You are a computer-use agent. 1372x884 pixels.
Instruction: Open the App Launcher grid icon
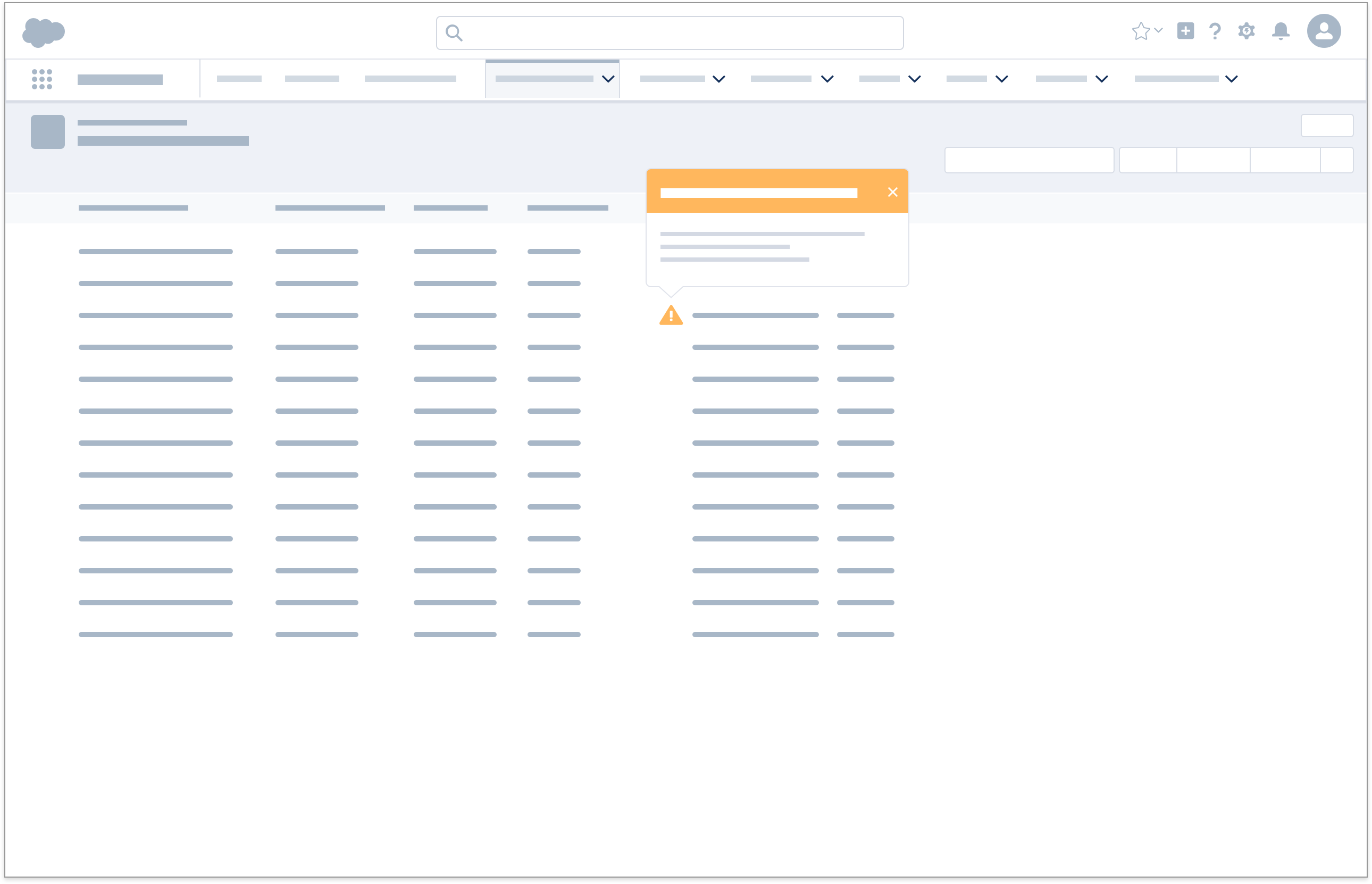tap(43, 79)
